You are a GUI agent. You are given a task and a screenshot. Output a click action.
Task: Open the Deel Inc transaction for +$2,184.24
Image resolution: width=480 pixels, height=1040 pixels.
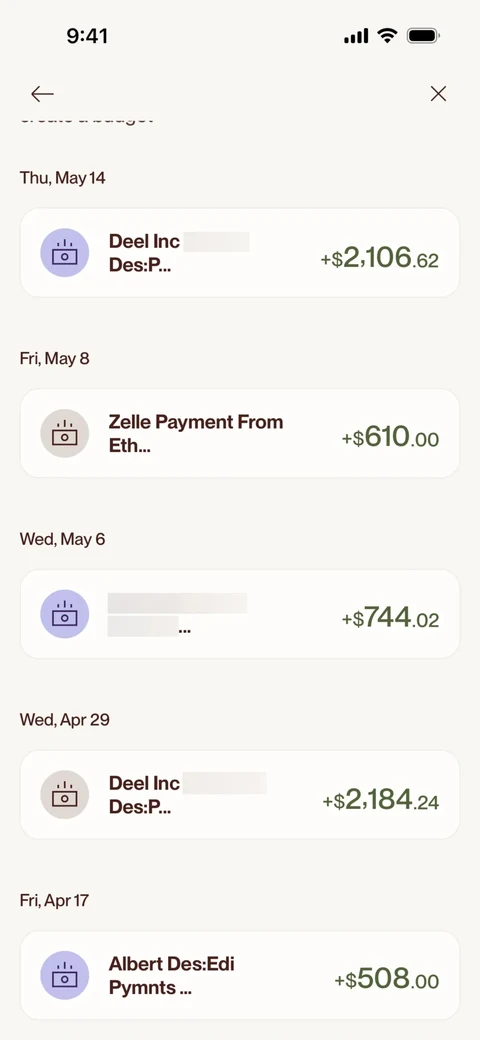coord(240,795)
